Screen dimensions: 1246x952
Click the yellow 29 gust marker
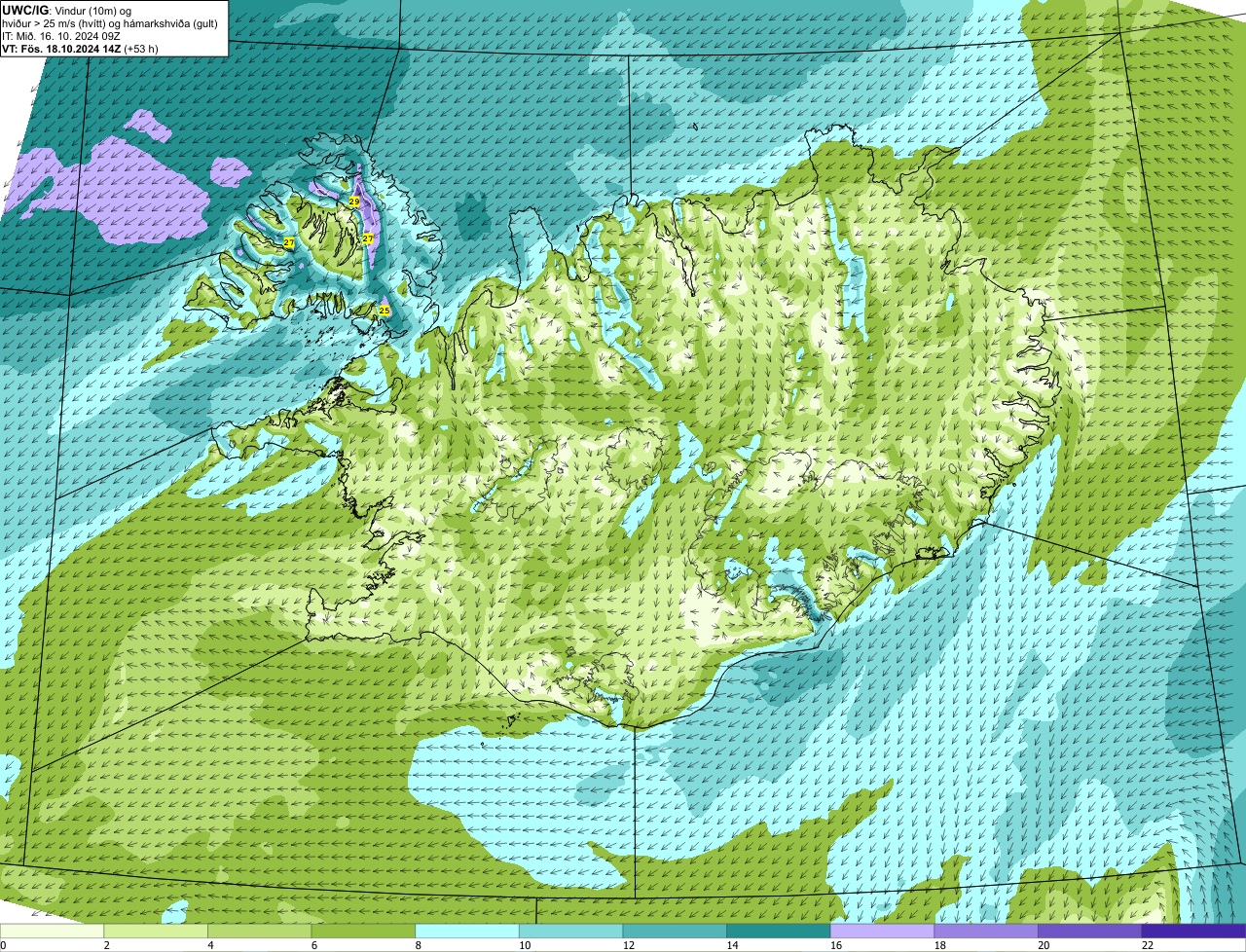coord(354,201)
